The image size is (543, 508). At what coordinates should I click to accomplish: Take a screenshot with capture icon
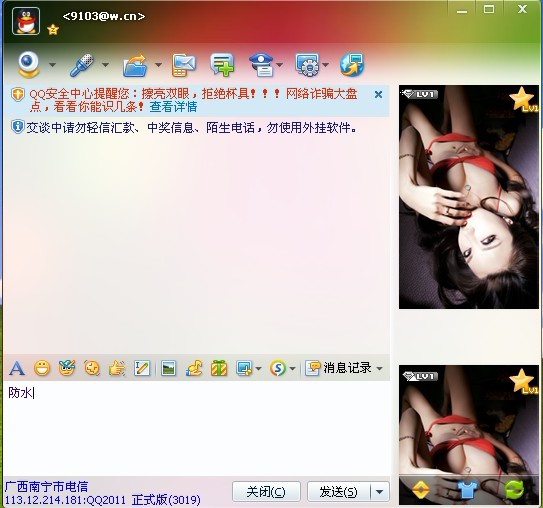pyautogui.click(x=244, y=368)
